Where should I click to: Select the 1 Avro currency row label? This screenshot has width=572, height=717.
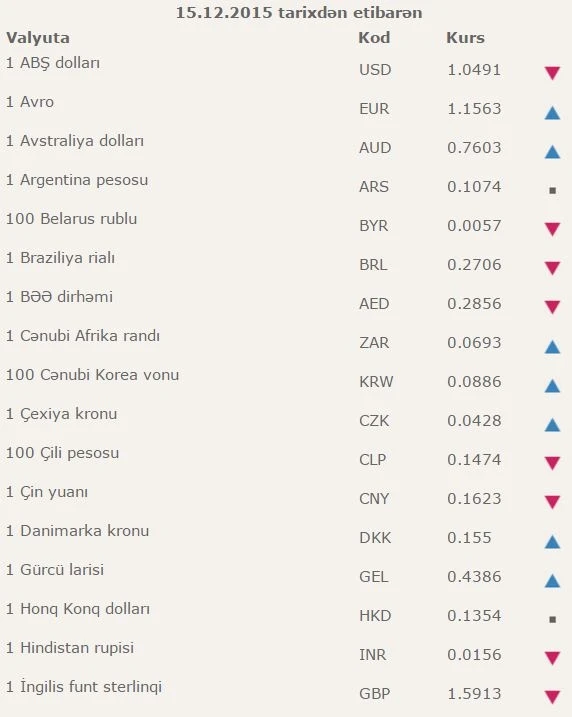[30, 102]
